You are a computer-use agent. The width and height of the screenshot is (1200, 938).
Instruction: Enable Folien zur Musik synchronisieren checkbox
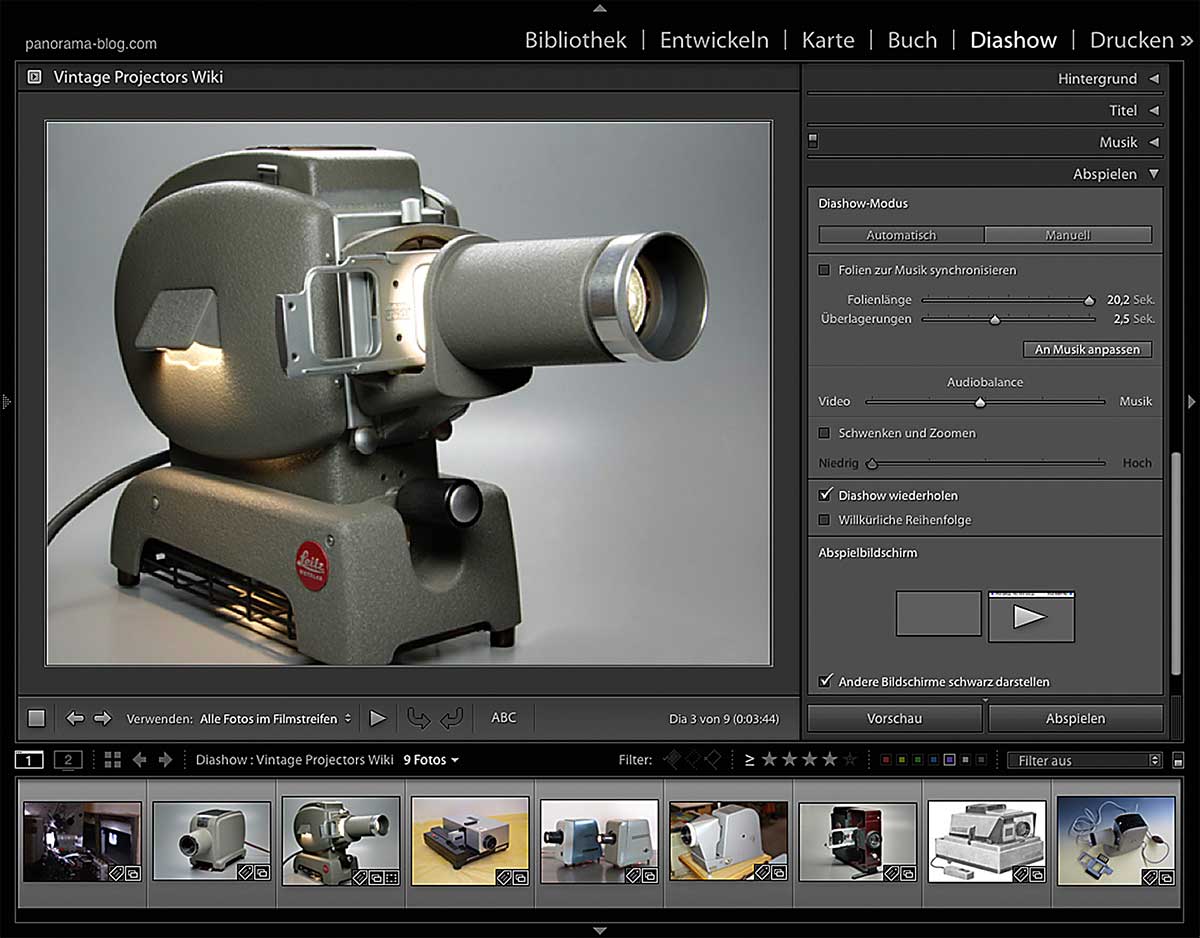824,270
